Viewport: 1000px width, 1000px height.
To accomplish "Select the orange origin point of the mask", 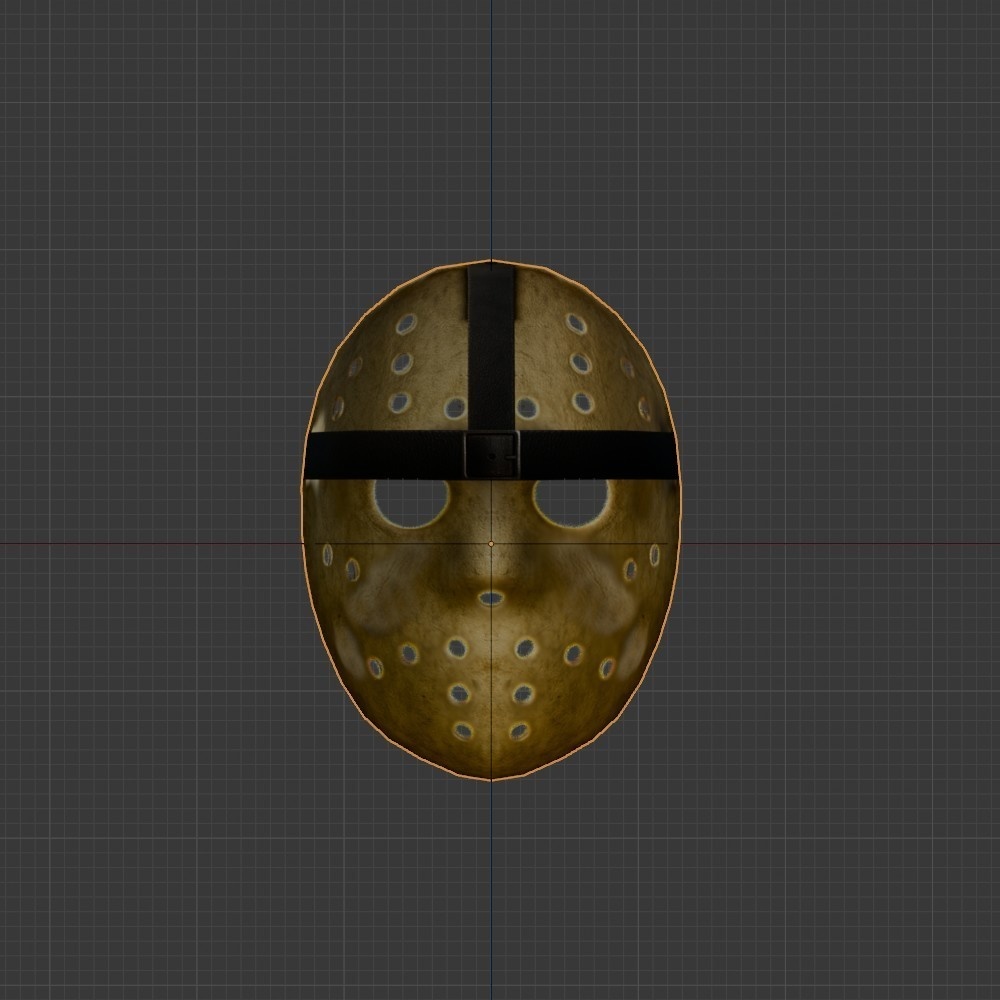I will (490, 543).
